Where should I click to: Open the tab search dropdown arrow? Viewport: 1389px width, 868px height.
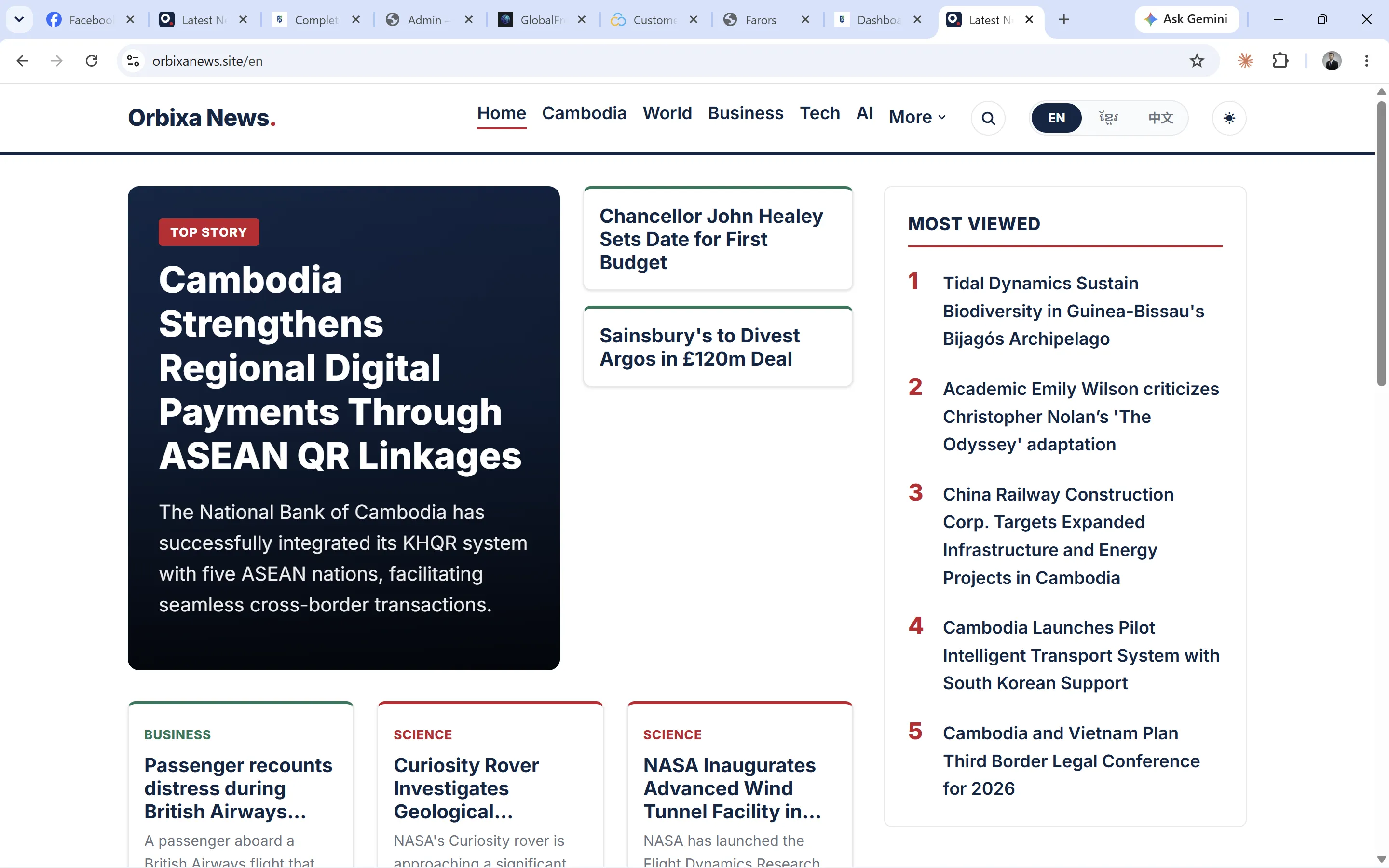(19, 19)
